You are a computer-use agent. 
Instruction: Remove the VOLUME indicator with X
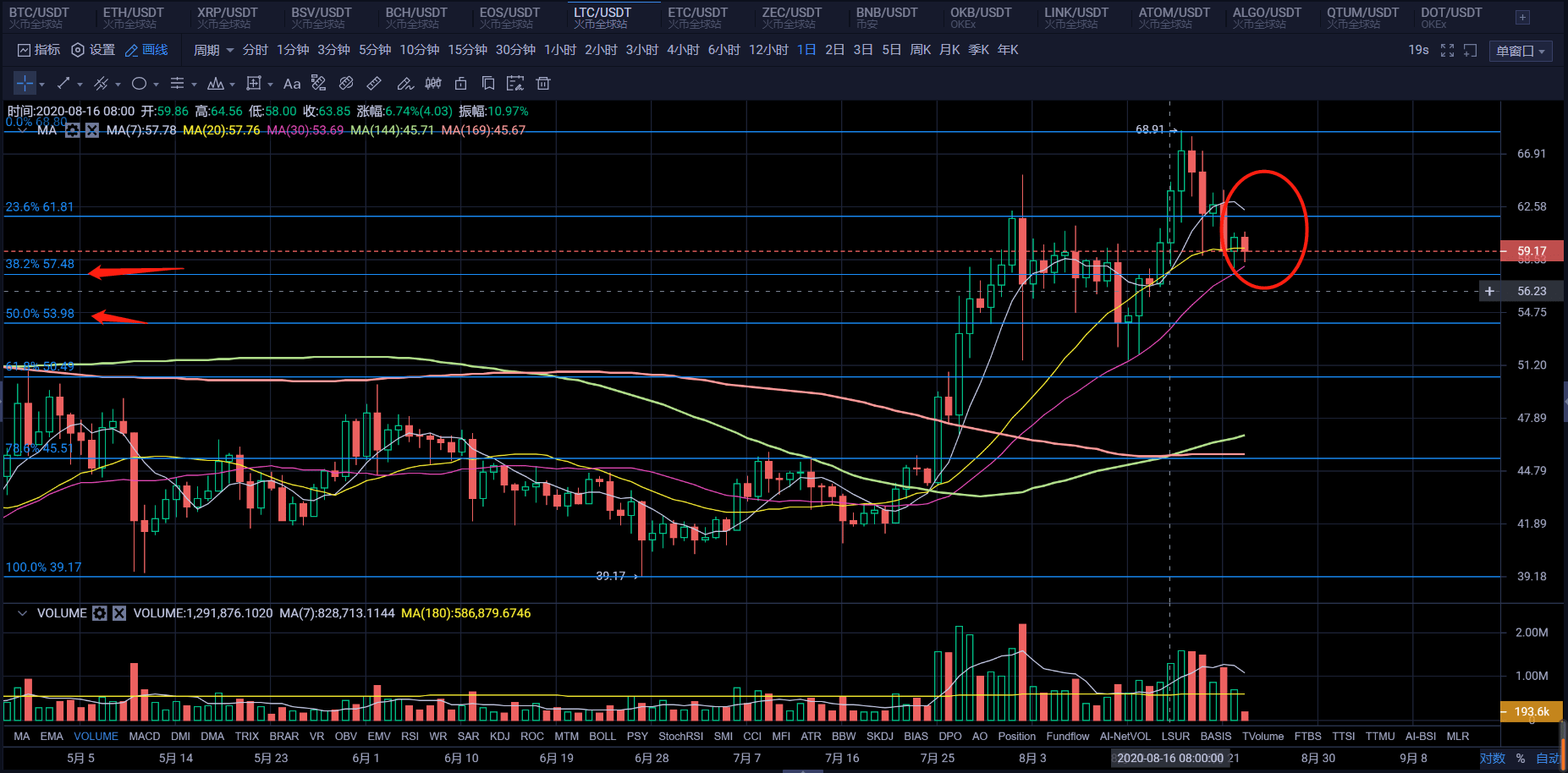tap(119, 613)
